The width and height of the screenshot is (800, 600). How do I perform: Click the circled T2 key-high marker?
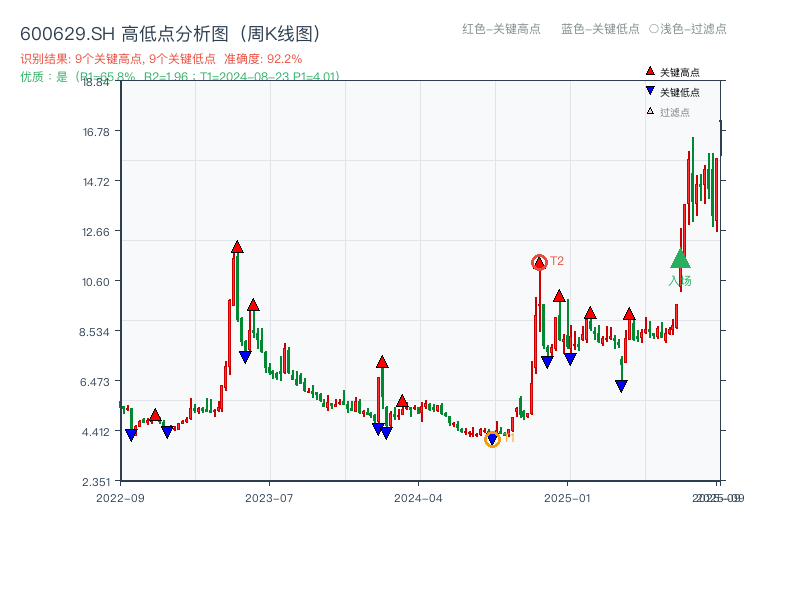[539, 261]
